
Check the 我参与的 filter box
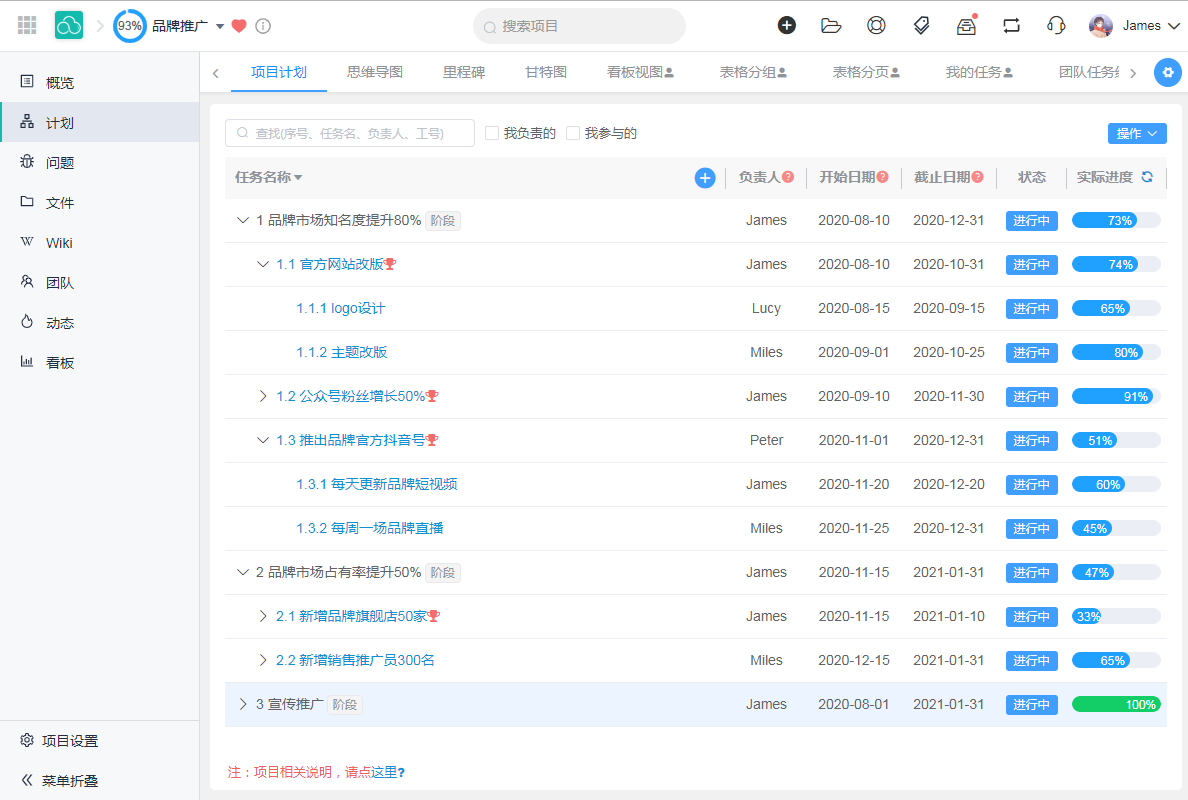572,132
